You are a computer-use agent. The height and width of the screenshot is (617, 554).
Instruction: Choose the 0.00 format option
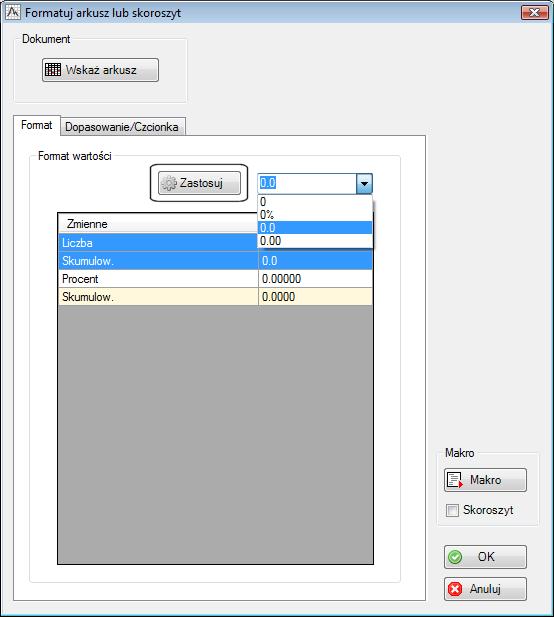click(x=315, y=240)
